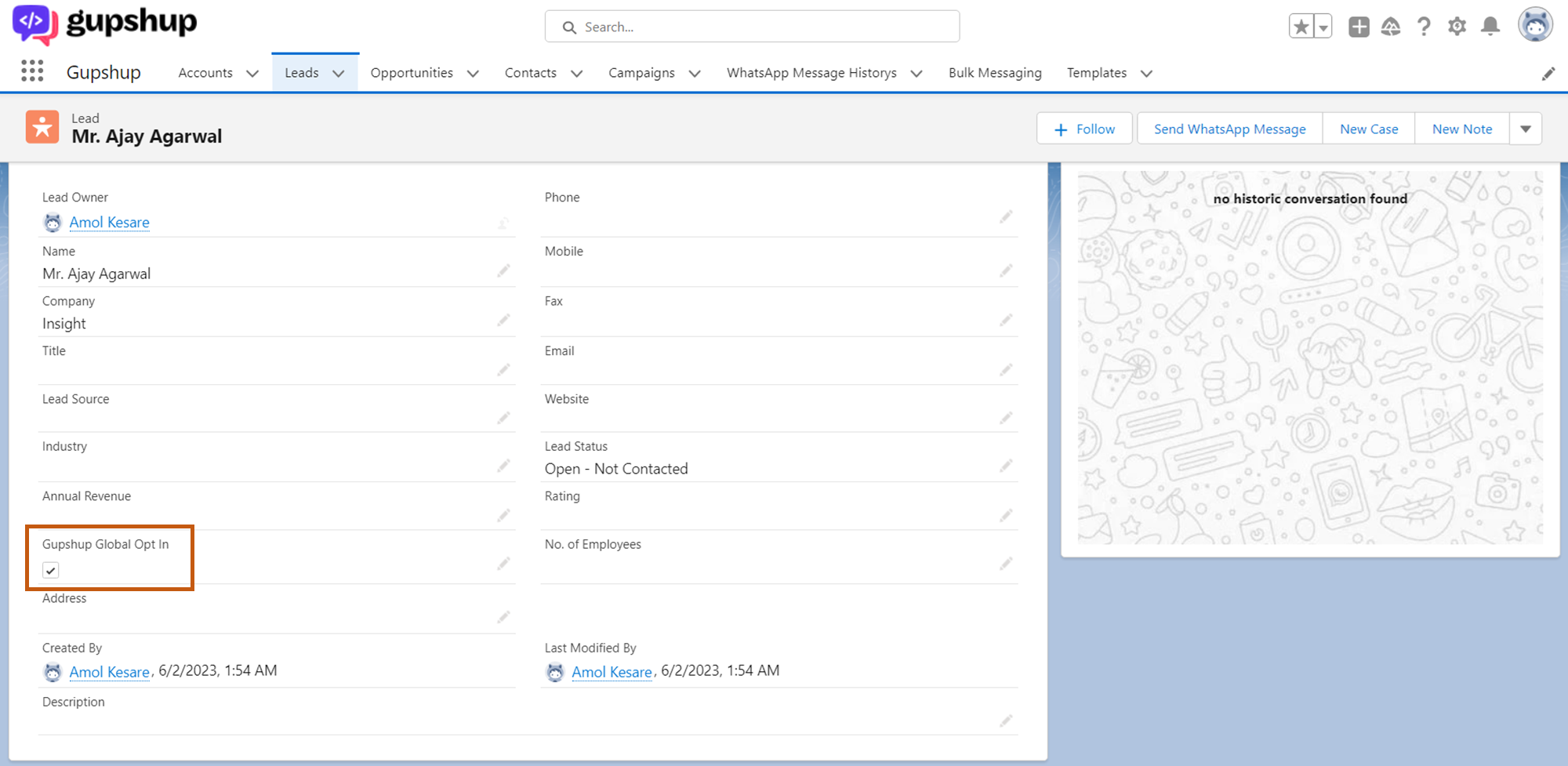Edit the Company field pencil
This screenshot has height=766, width=1568.
[x=503, y=320]
